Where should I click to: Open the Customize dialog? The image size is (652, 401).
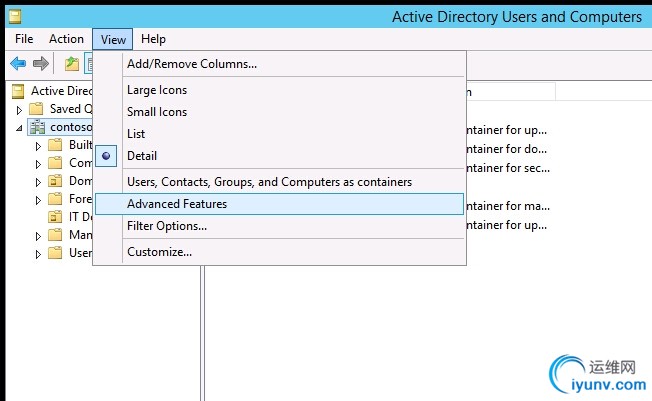[x=279, y=252]
